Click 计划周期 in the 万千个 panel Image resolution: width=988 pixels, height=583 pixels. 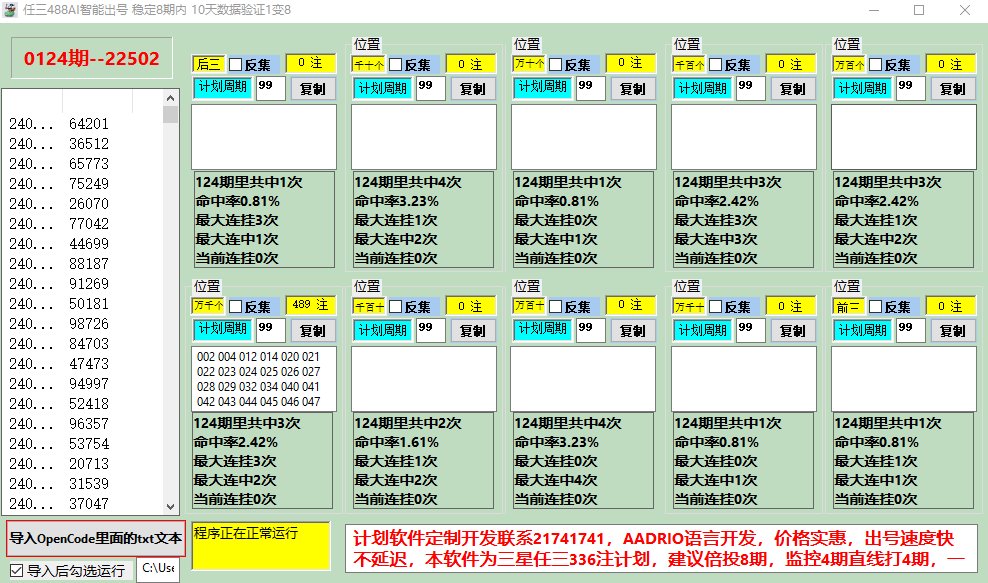pyautogui.click(x=222, y=330)
